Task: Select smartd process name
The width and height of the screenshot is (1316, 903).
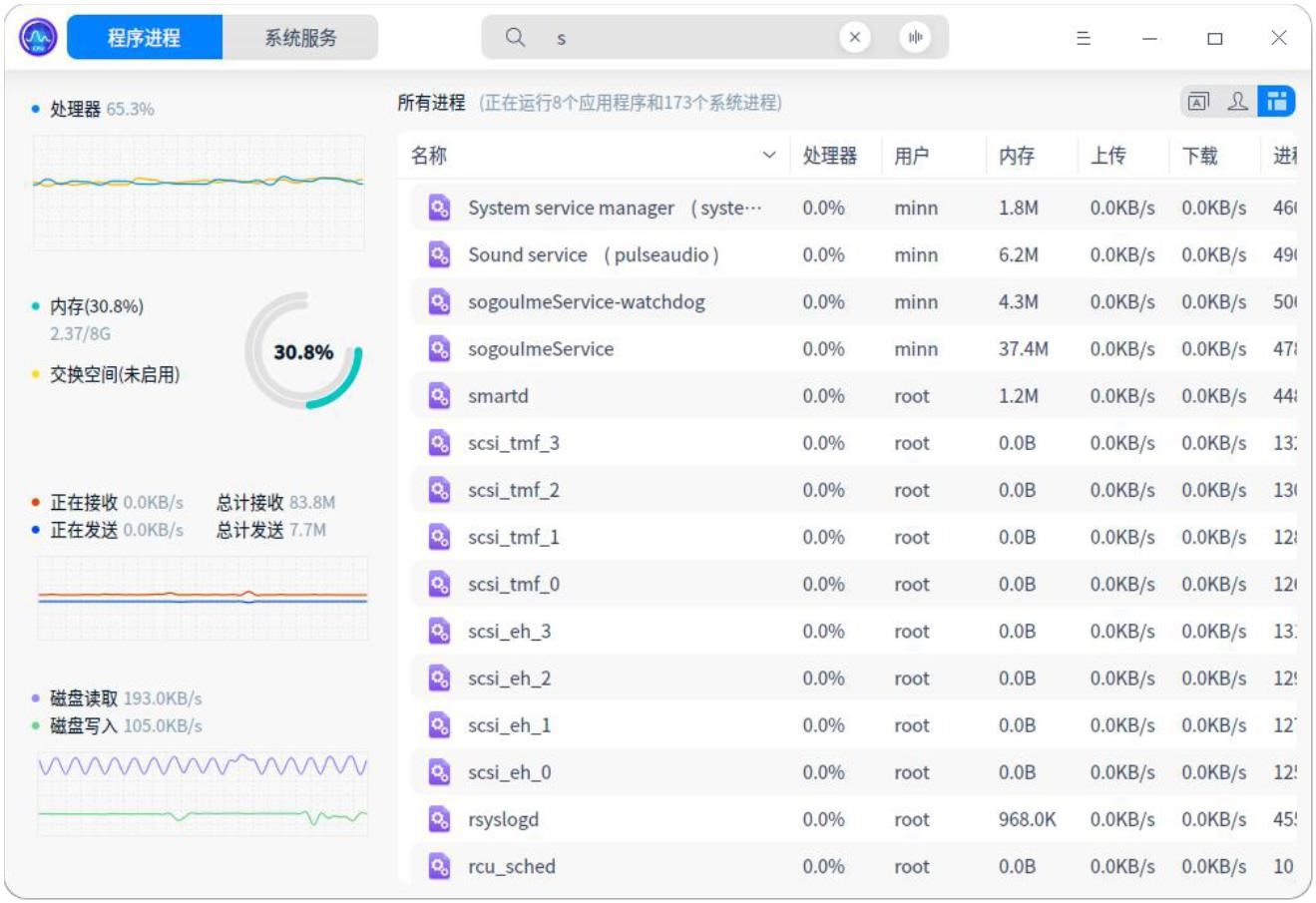Action: coord(498,396)
